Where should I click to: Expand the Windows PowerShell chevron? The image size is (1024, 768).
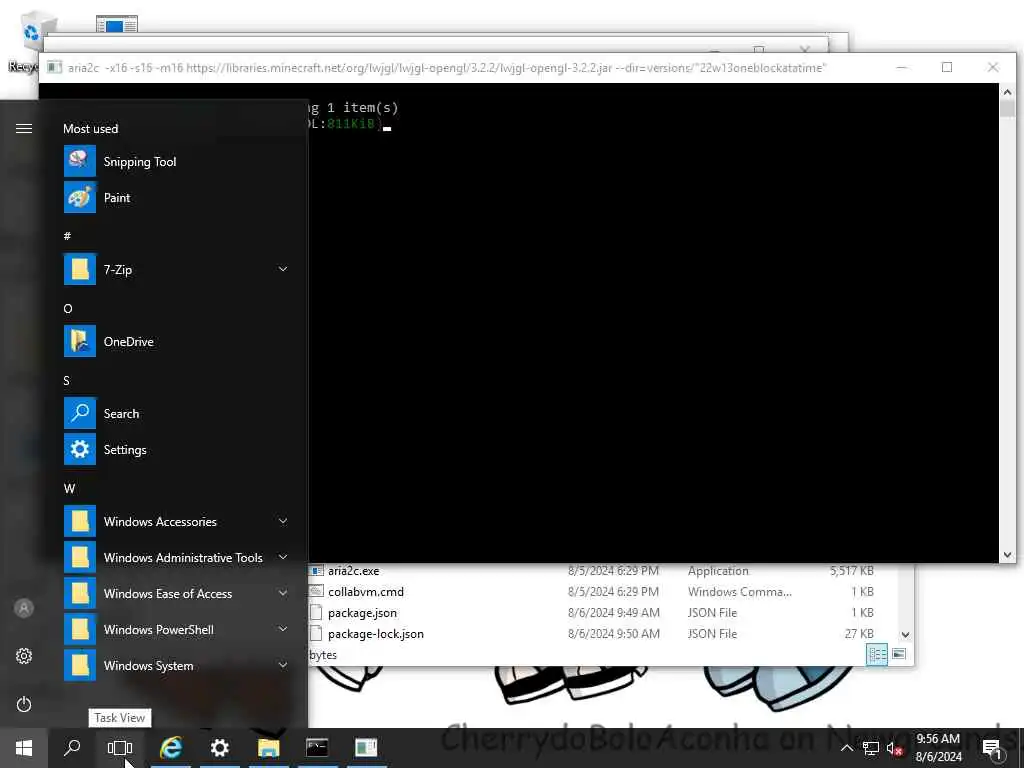click(283, 629)
